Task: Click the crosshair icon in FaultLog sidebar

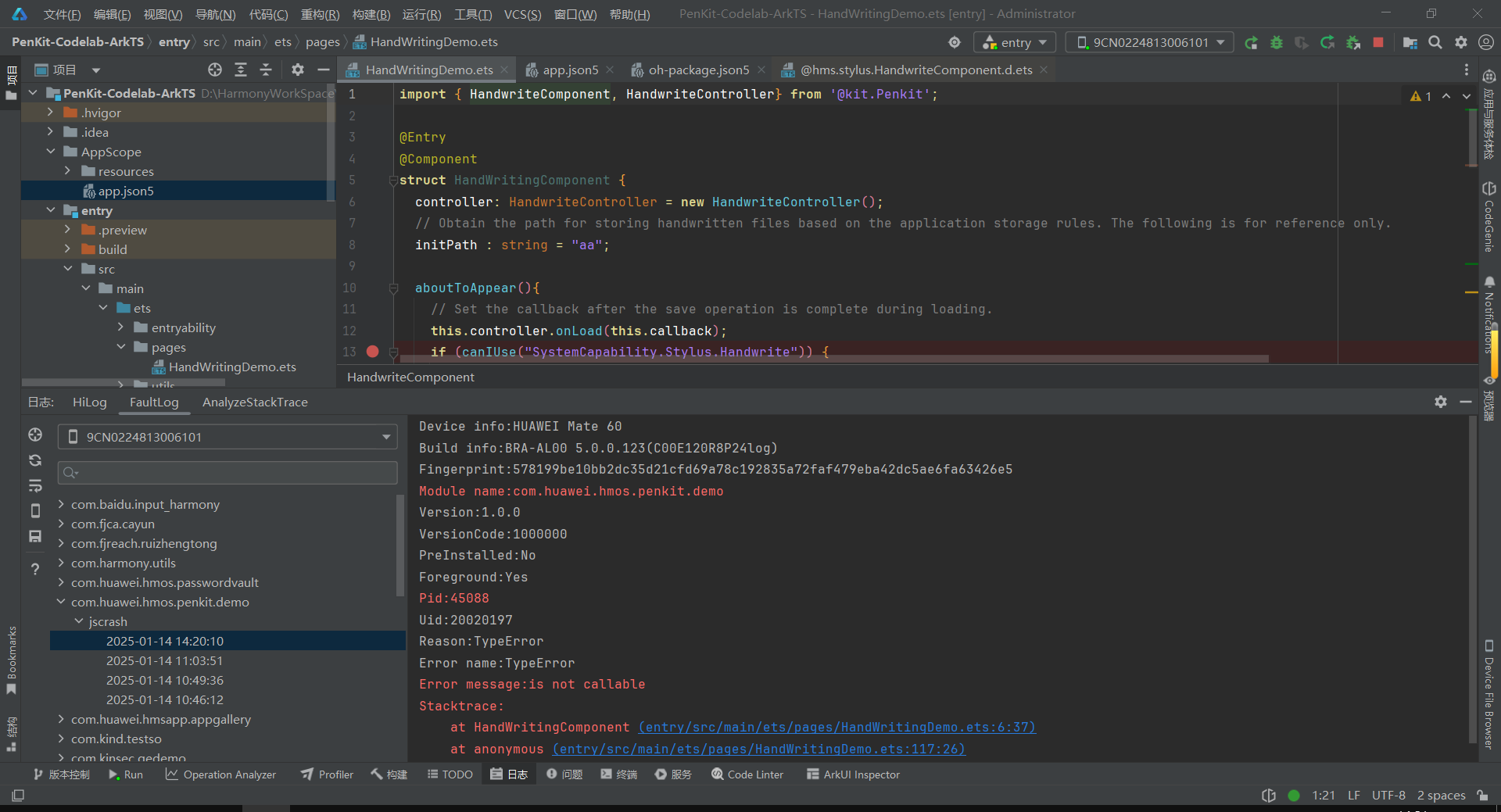Action: (x=35, y=435)
